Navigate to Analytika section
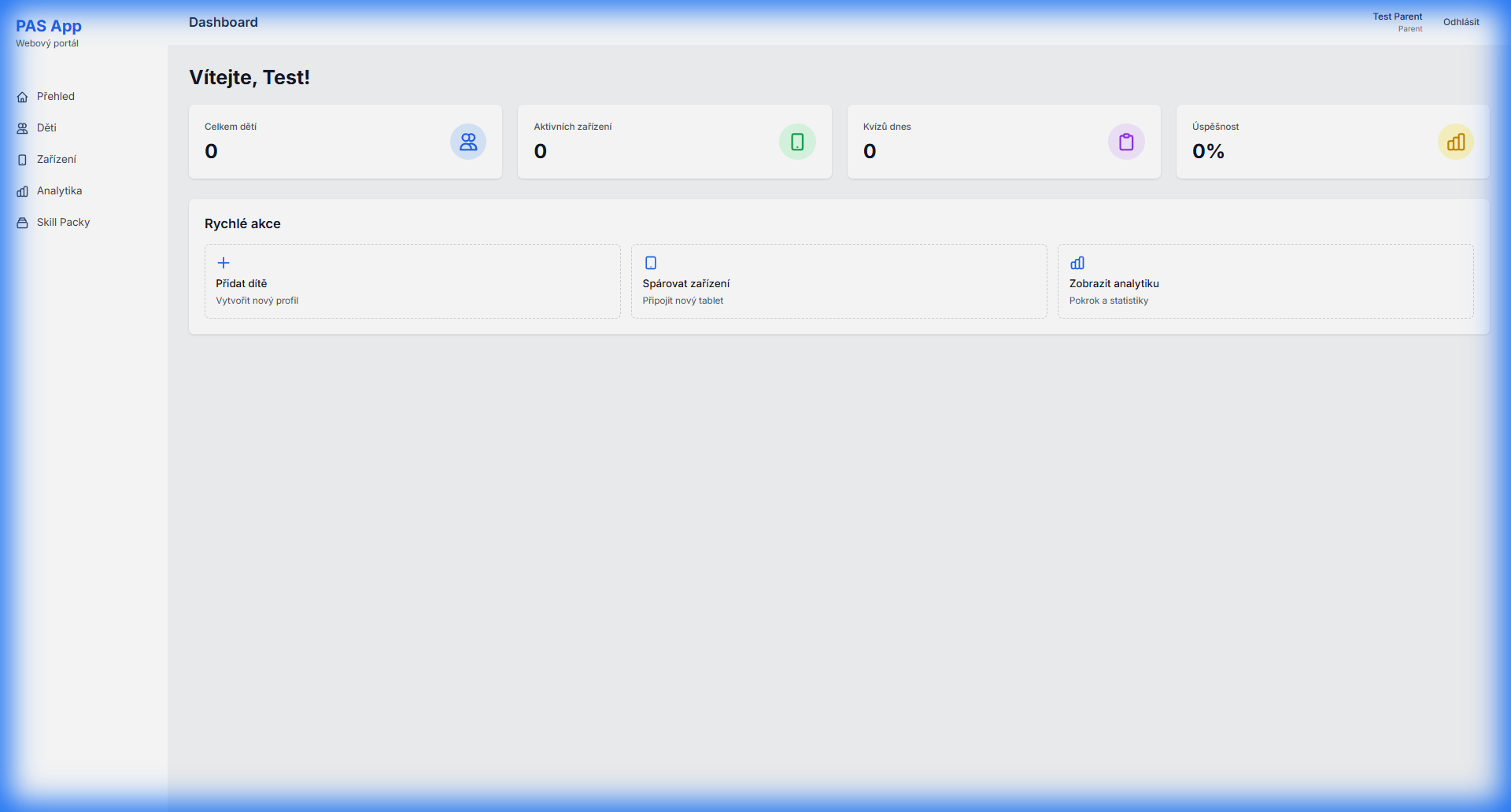This screenshot has height=812, width=1511. (x=83, y=190)
